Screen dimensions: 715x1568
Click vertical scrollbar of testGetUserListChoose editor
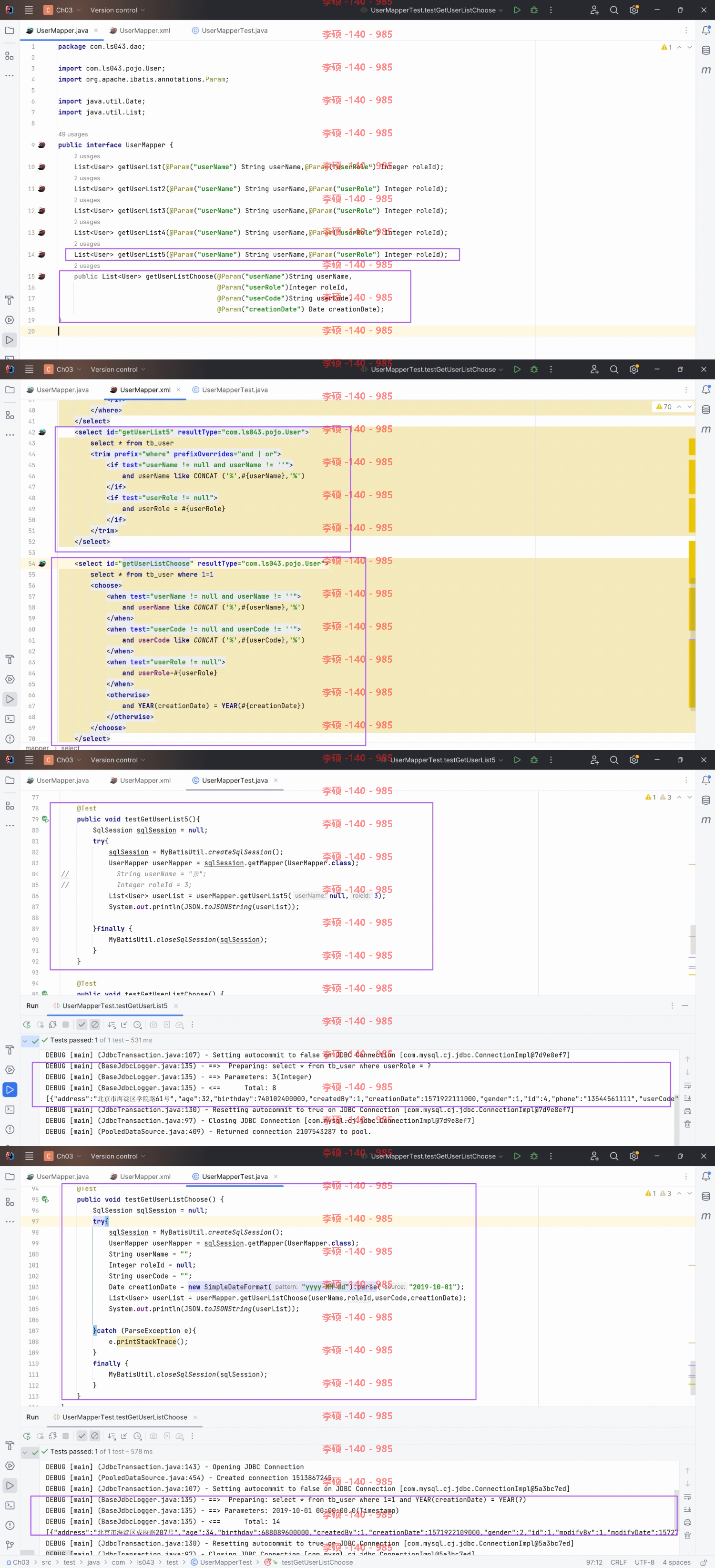click(x=693, y=1378)
